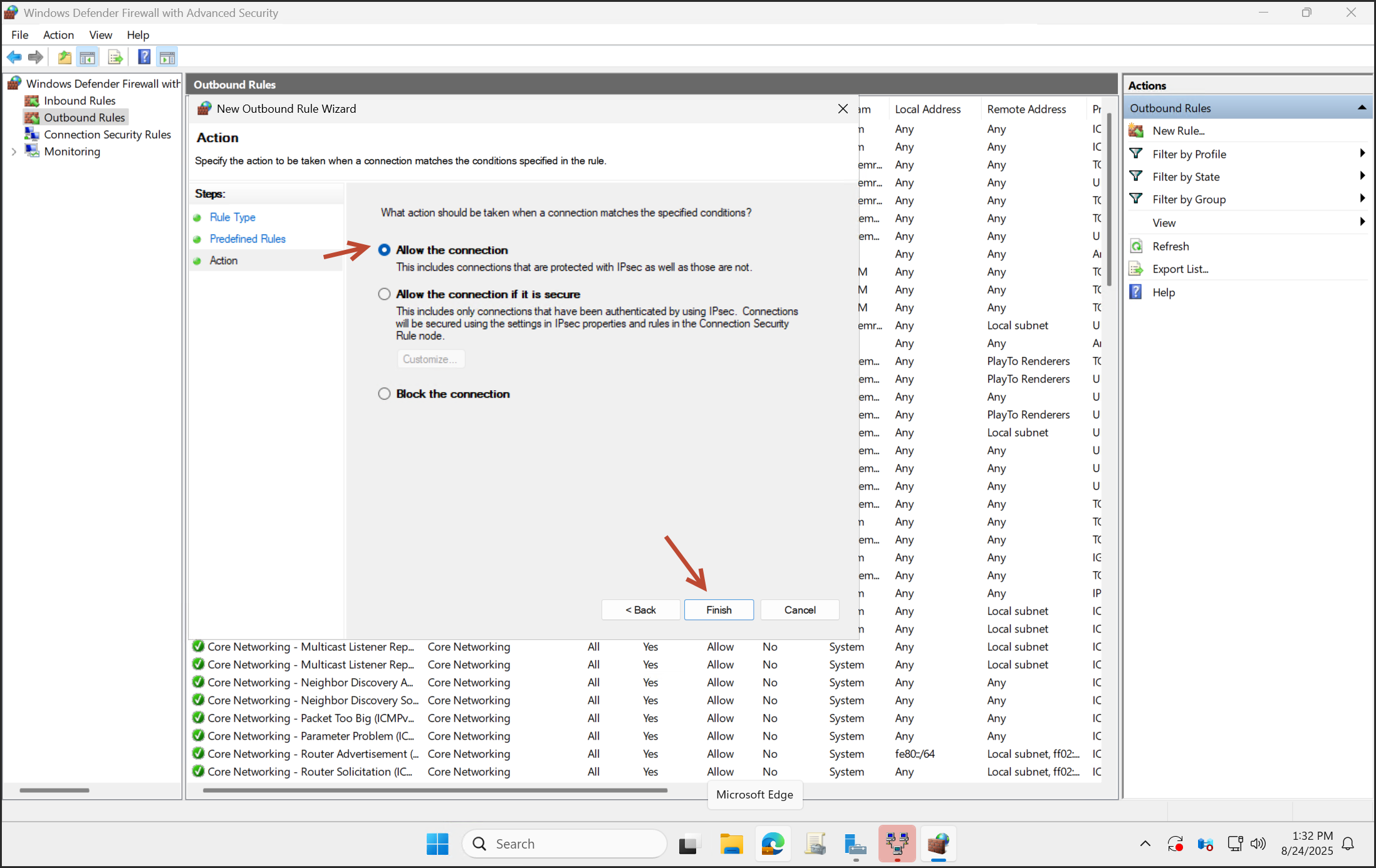Click the New Rule icon in Actions
The height and width of the screenshot is (868, 1376).
[1136, 130]
